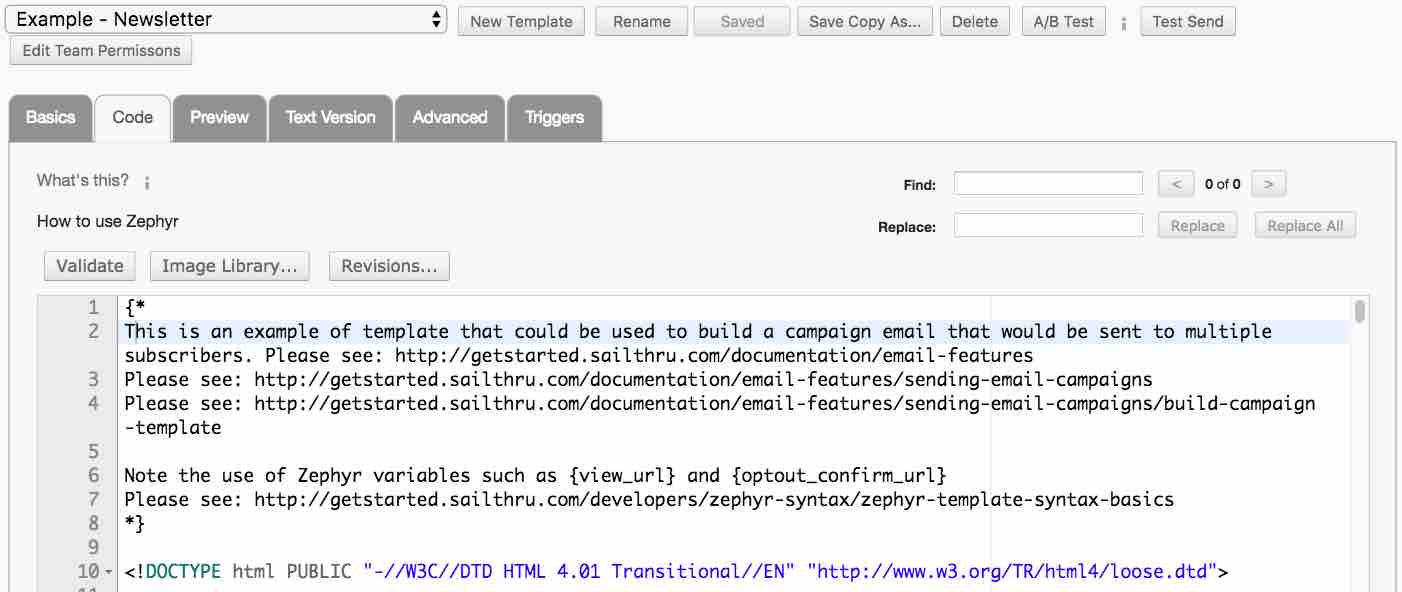Open the Triggers tab

pyautogui.click(x=554, y=117)
